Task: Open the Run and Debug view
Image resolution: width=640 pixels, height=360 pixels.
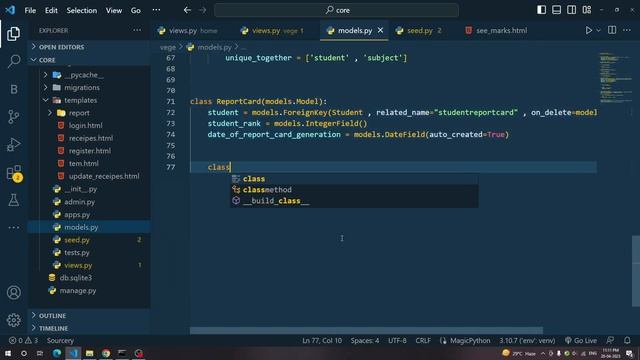Action: click(13, 144)
